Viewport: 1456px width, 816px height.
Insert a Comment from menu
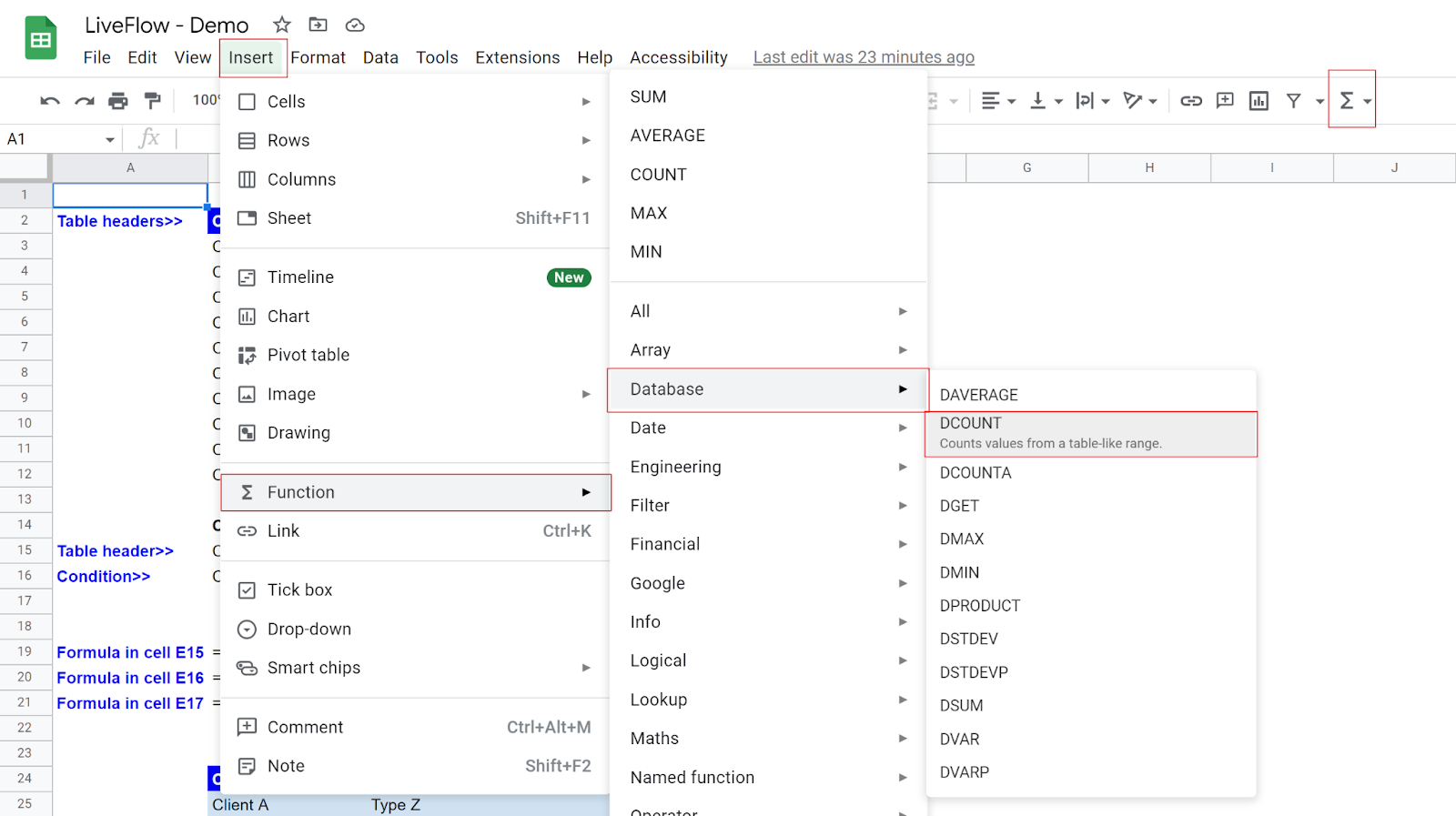pos(414,728)
